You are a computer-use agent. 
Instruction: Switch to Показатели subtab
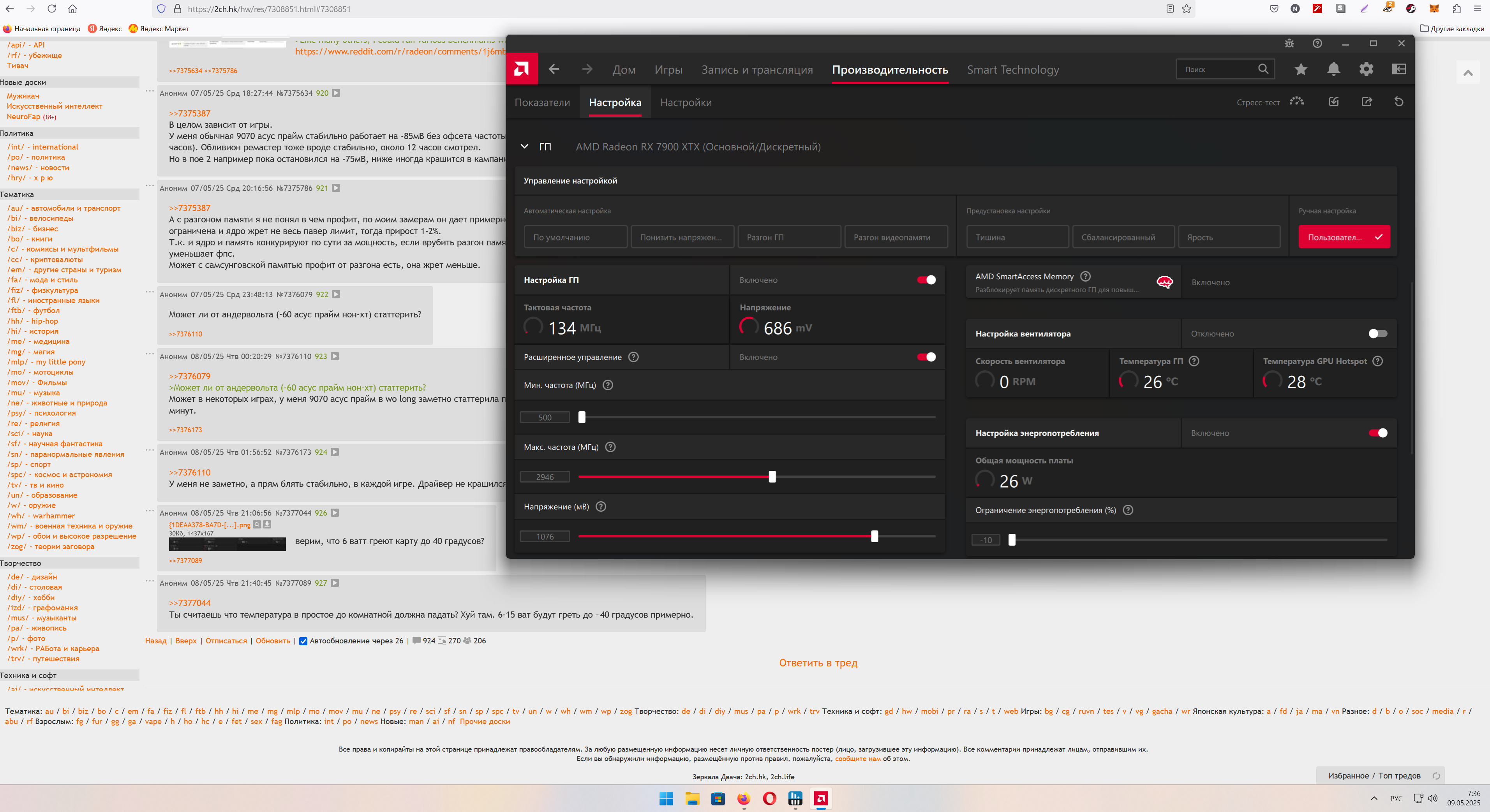click(x=542, y=102)
